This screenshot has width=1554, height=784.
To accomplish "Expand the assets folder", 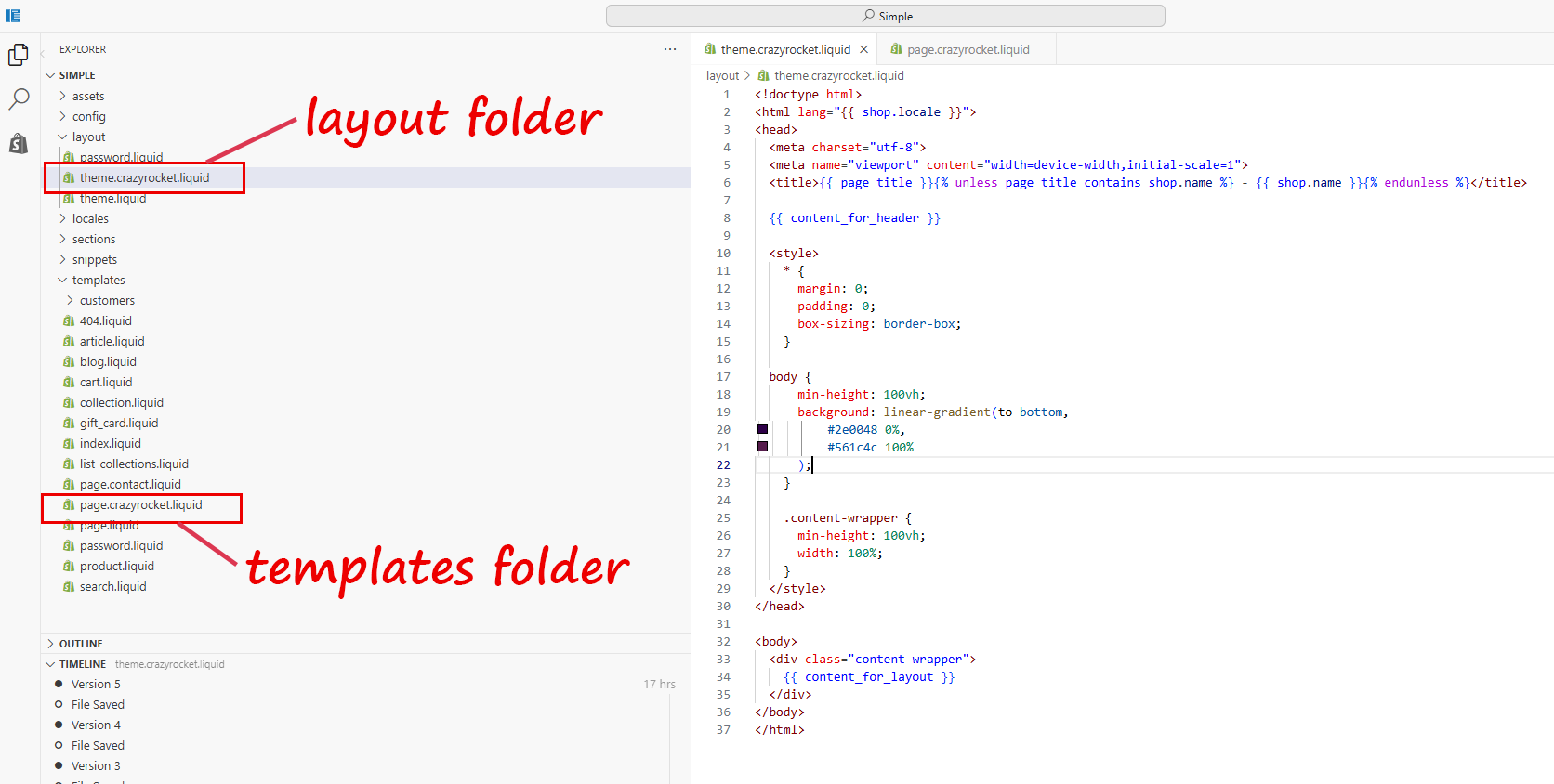I will [87, 97].
